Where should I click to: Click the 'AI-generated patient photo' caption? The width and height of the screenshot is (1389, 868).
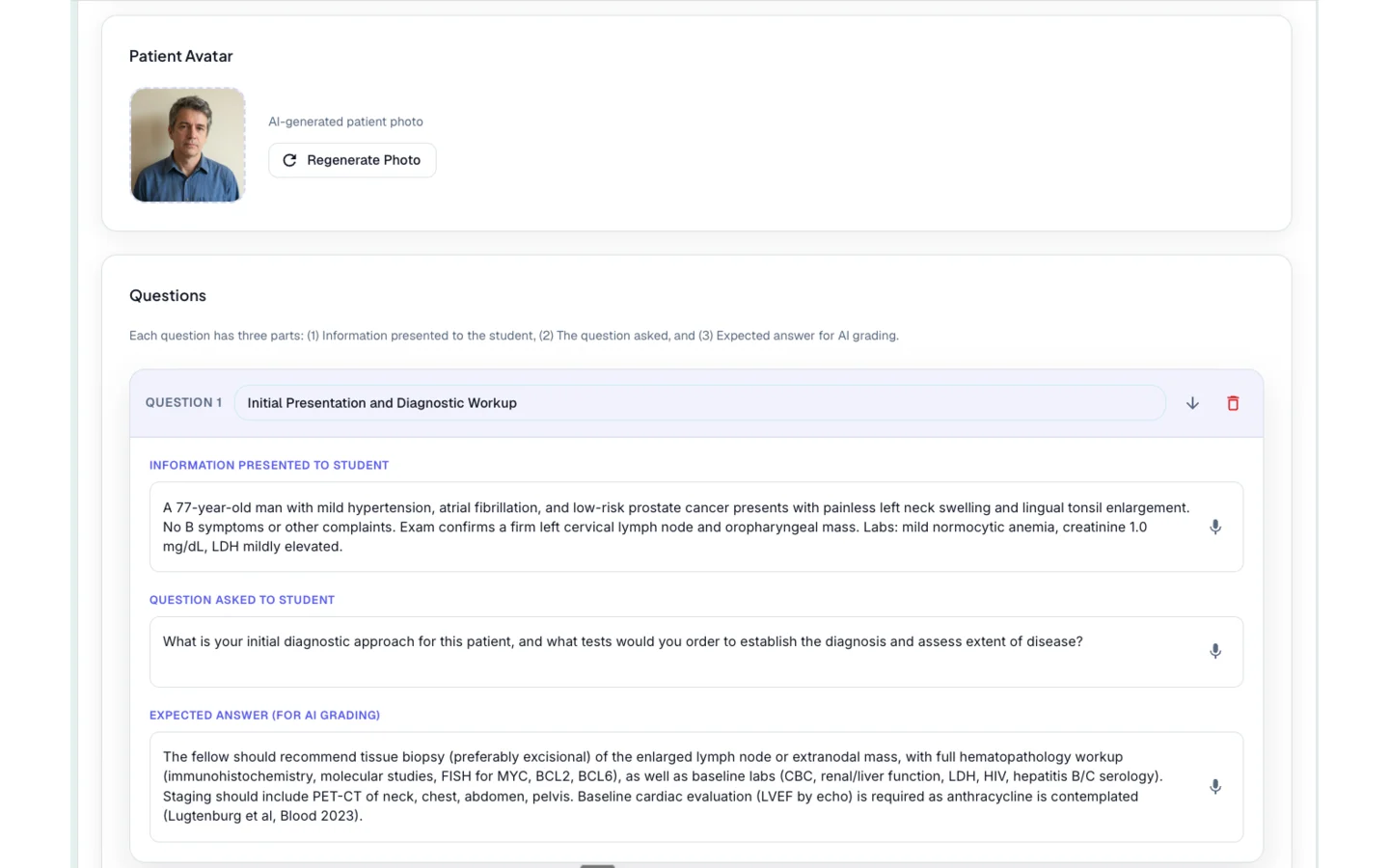coord(345,122)
